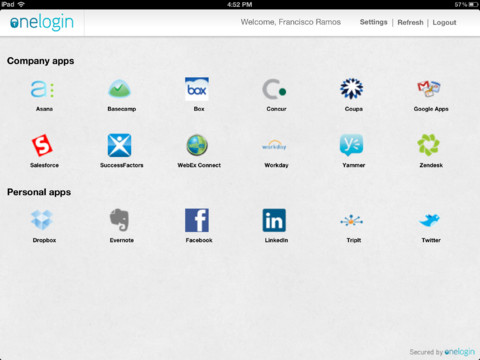Open the Salesforce app

42,145
